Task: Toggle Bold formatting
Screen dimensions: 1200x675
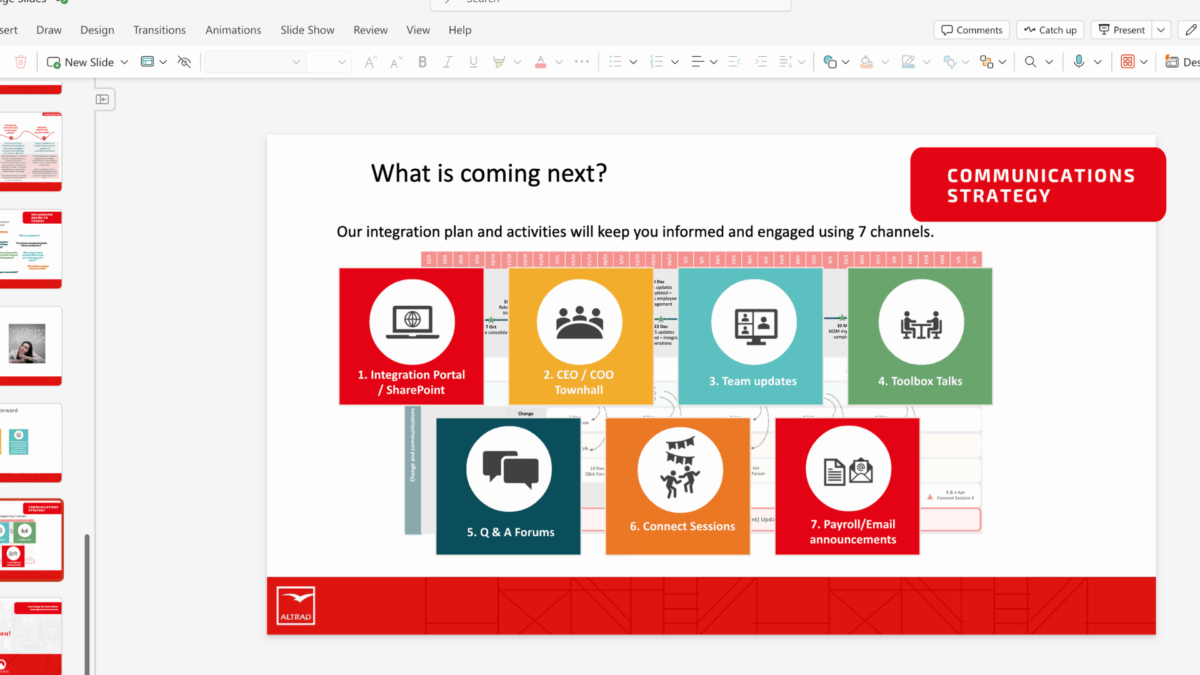Action: click(x=422, y=62)
